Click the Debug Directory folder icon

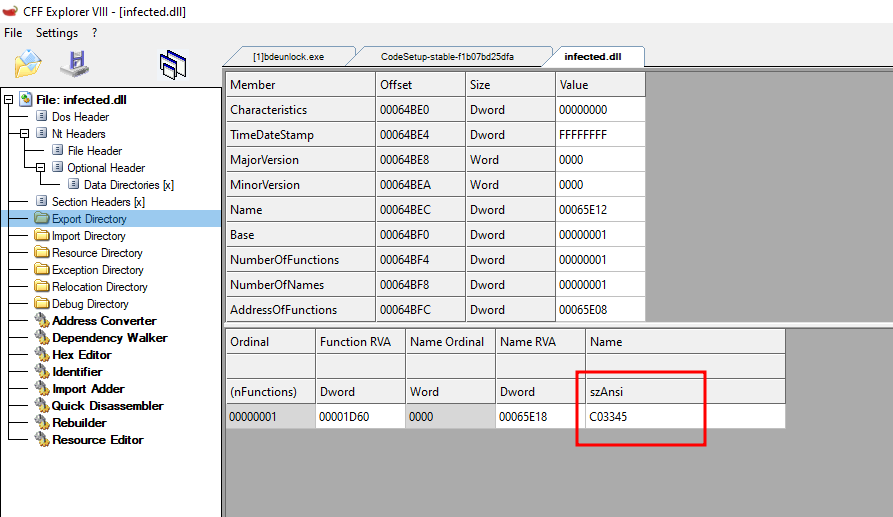coord(42,304)
